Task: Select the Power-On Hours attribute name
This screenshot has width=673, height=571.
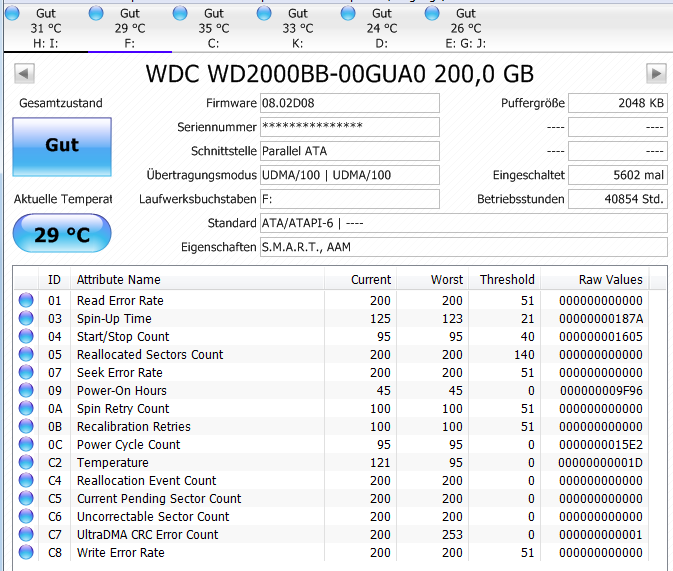Action: click(x=122, y=391)
